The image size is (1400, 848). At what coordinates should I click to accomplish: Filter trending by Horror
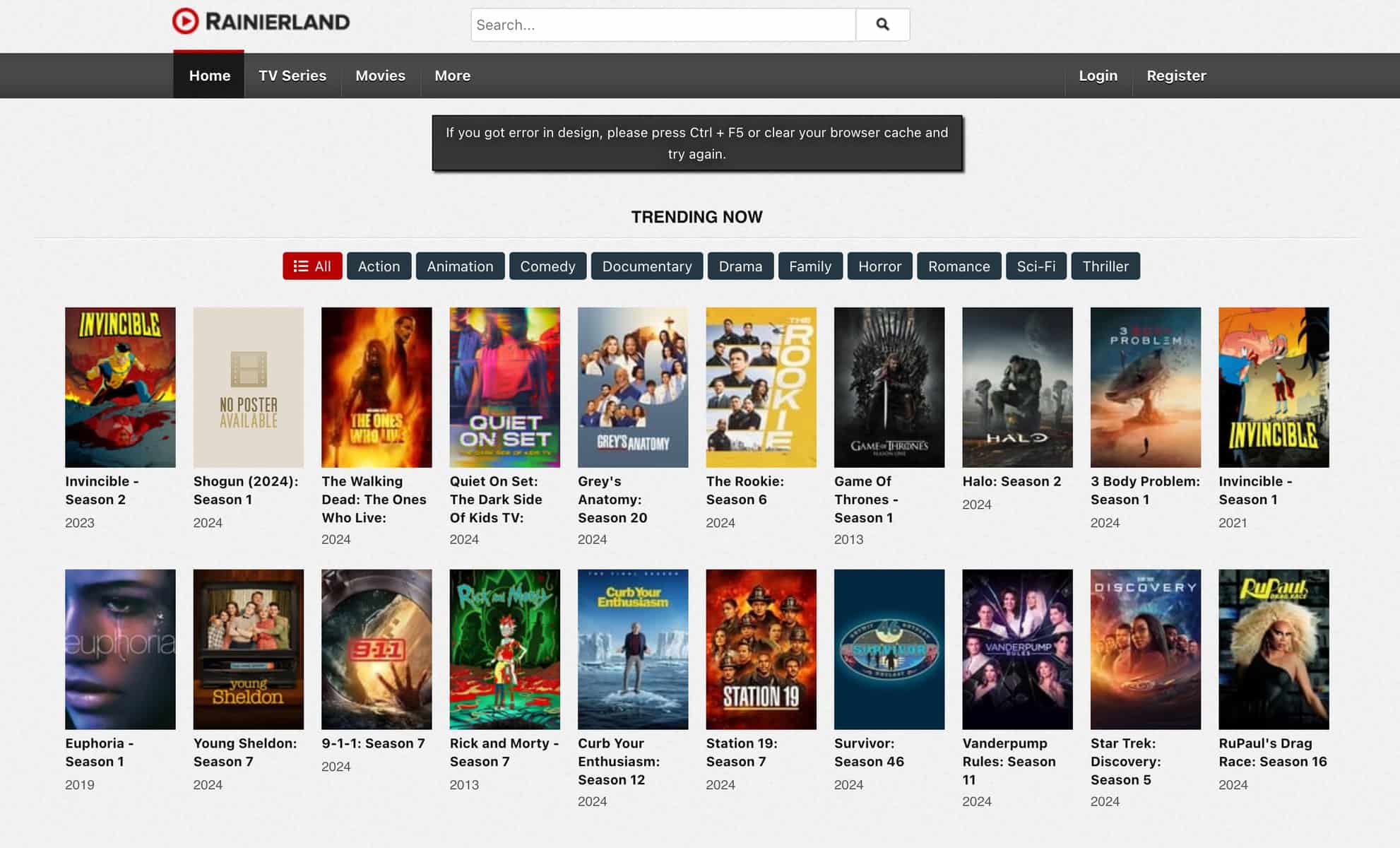pos(879,266)
